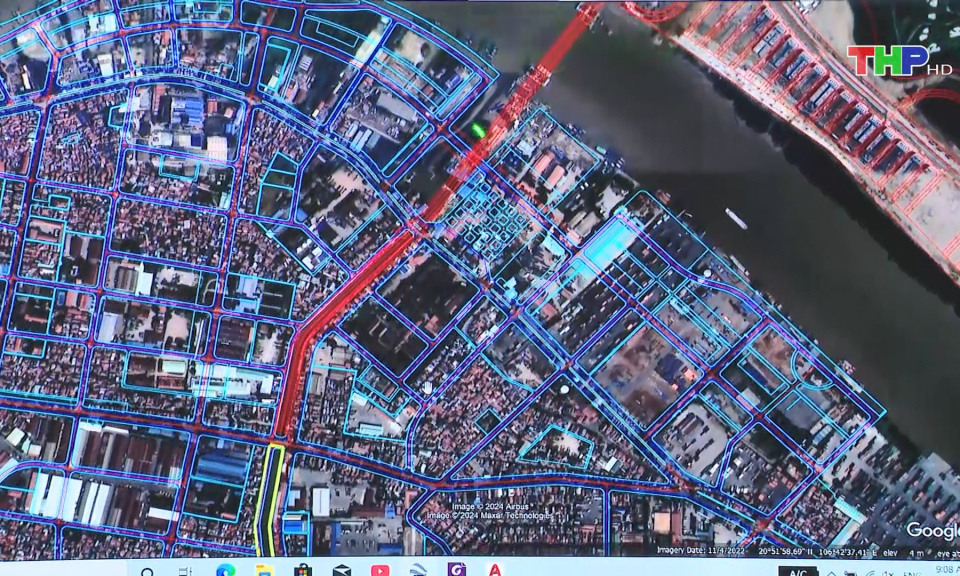Viewport: 960px width, 576px height.
Task: Open the Wi-Fi network tray icon
Action: coord(867,573)
